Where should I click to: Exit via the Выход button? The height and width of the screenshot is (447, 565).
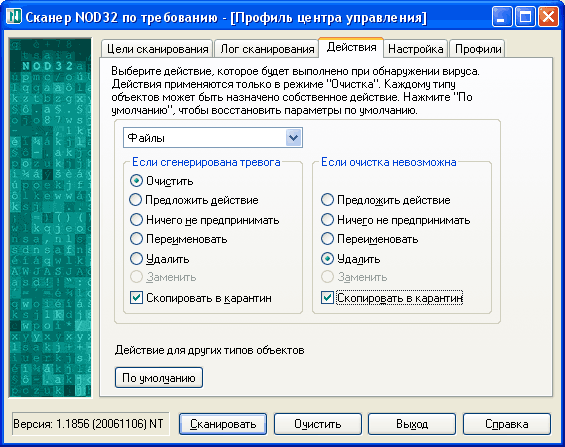(x=412, y=424)
